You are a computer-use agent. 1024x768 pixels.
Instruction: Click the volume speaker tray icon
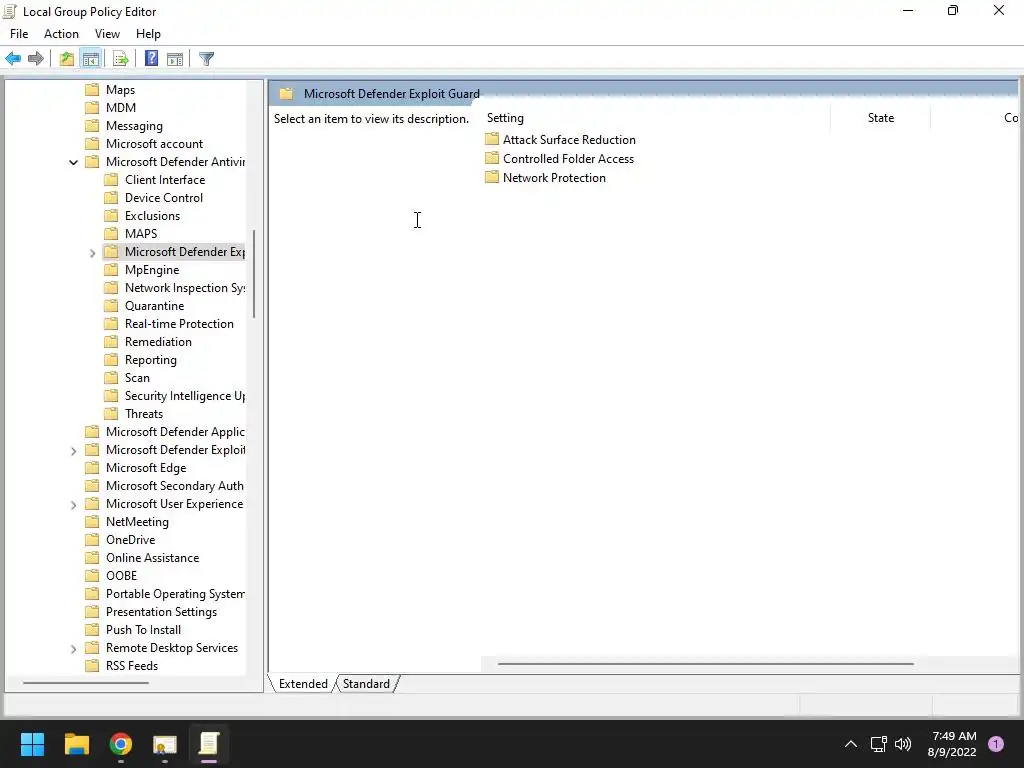coord(903,744)
